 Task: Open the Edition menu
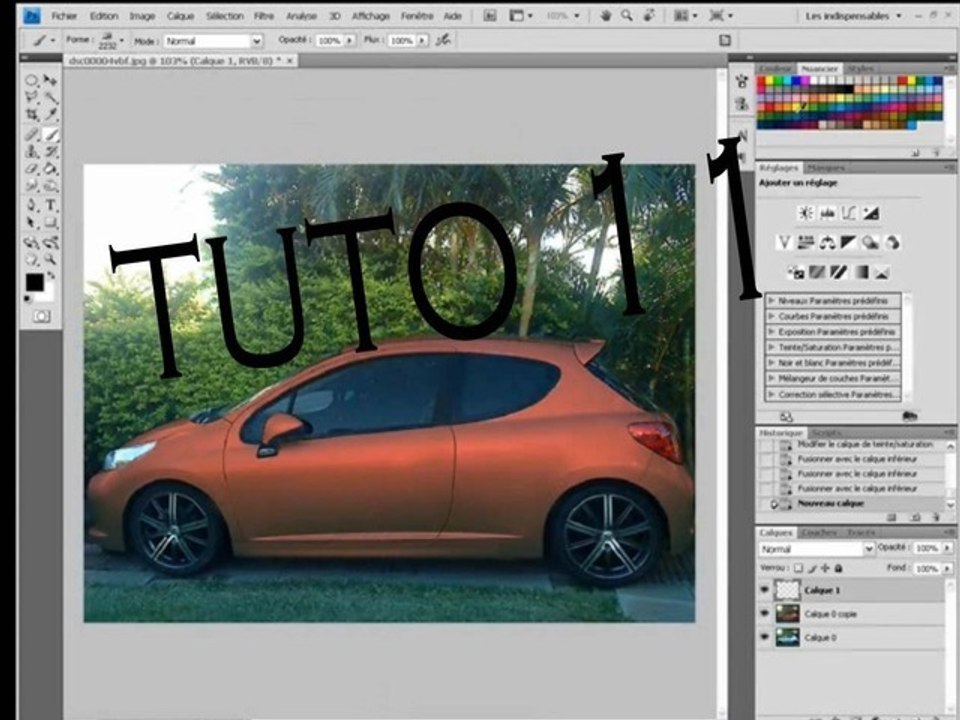tap(103, 16)
